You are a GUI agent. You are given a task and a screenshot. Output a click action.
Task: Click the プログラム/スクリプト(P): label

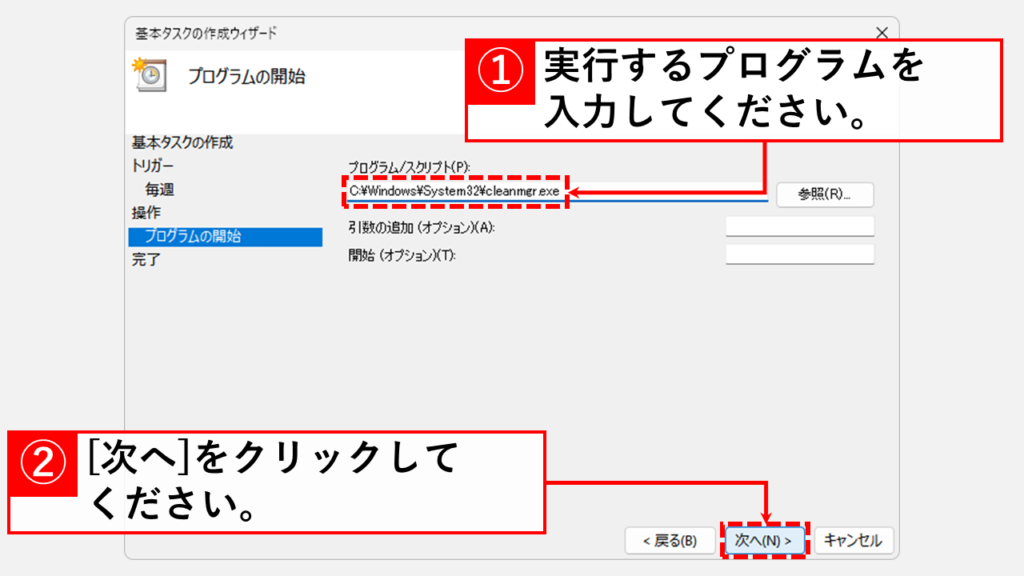pyautogui.click(x=409, y=167)
